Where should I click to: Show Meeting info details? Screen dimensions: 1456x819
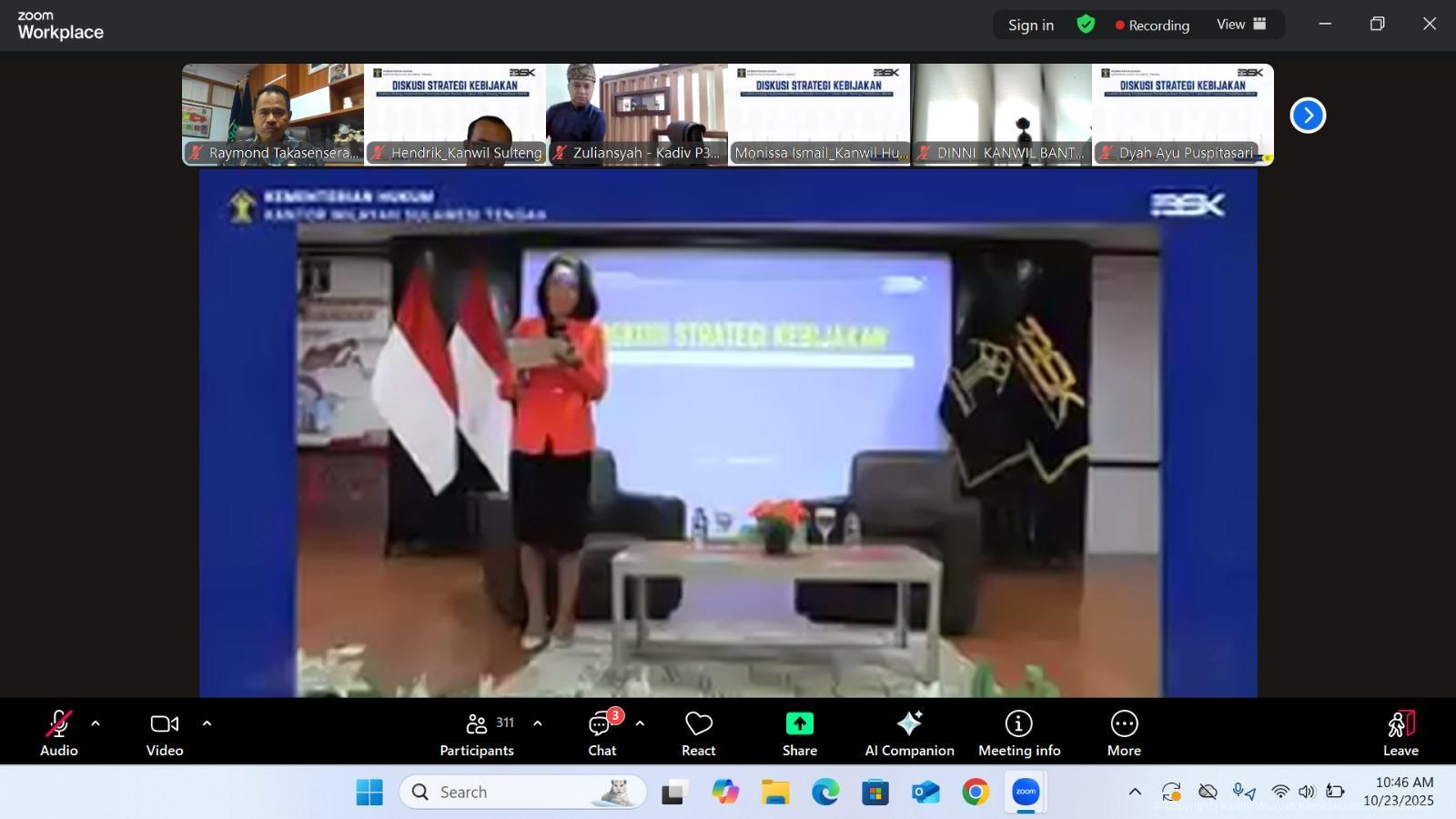(1018, 733)
